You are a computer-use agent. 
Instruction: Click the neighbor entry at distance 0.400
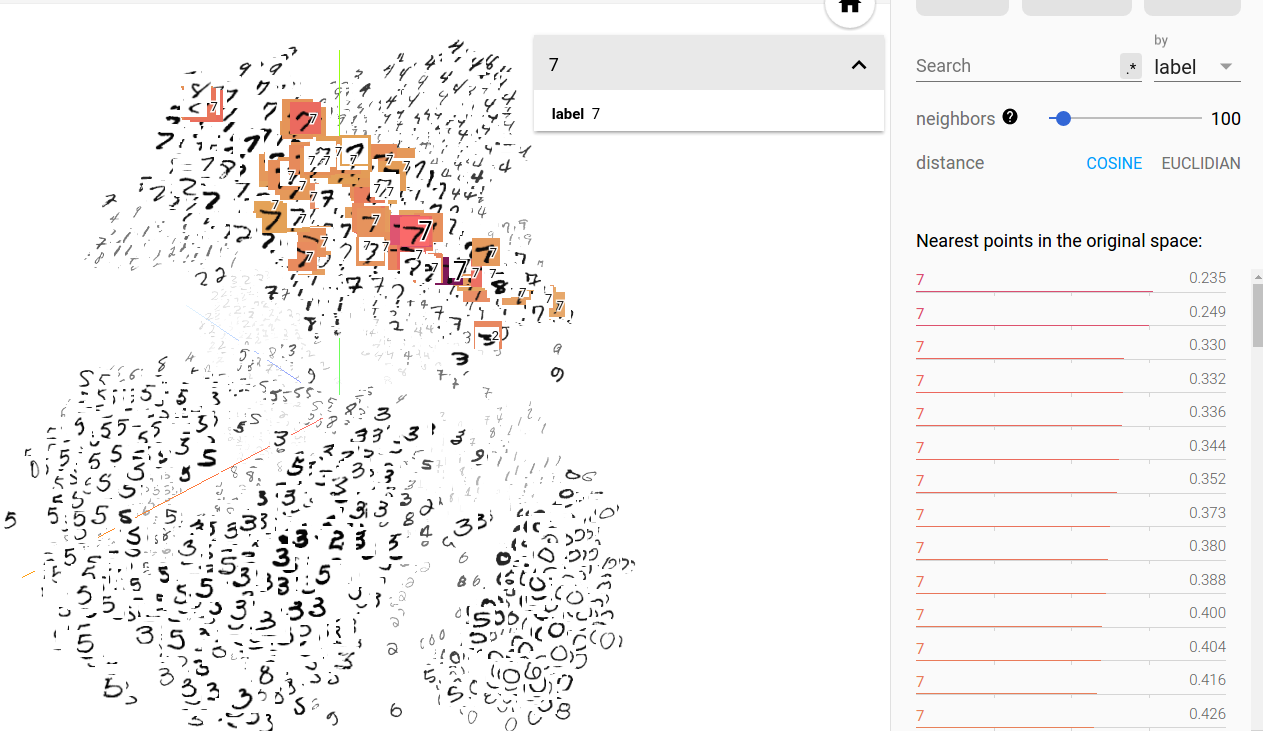point(1070,615)
